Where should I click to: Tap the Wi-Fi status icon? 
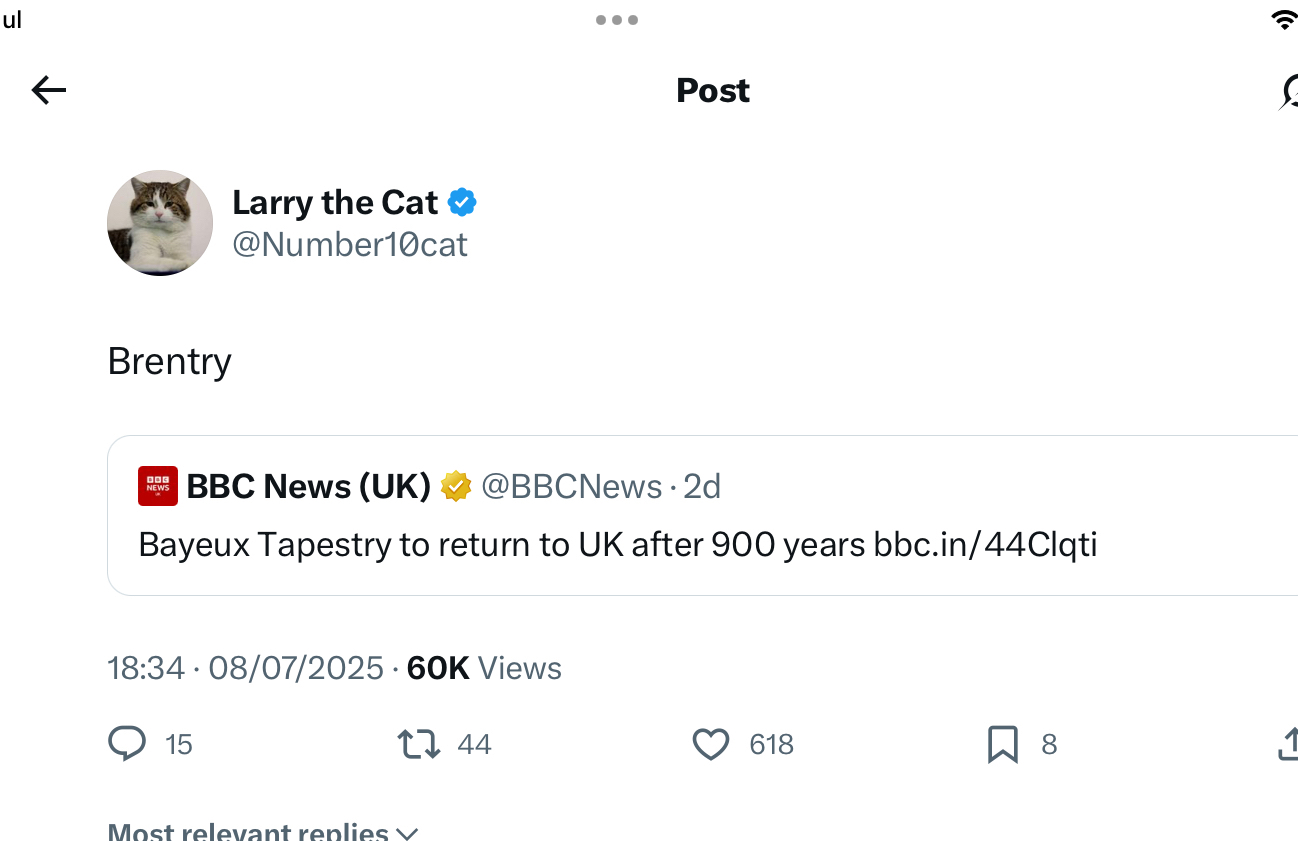click(1284, 20)
